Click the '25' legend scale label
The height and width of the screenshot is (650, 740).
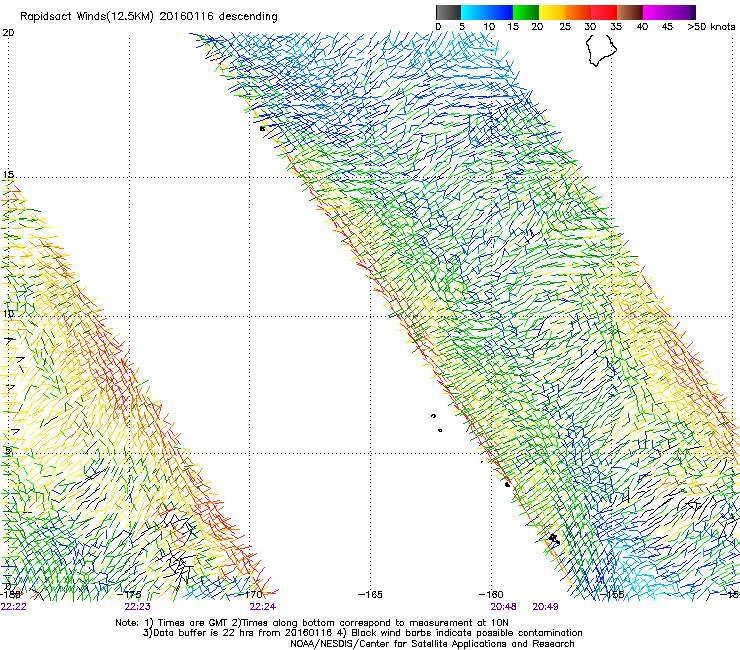pyautogui.click(x=565, y=27)
